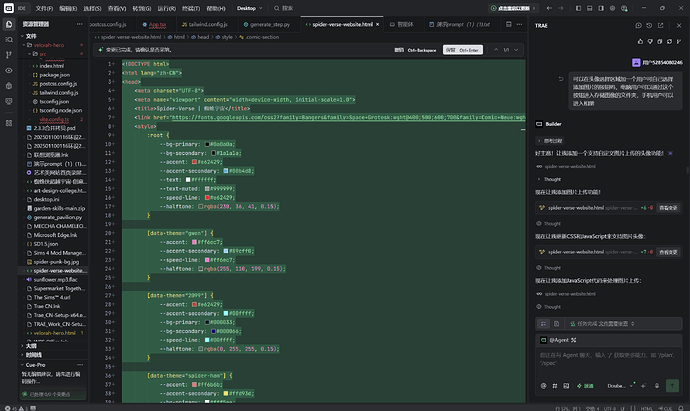Start a new chat in the TRAE panel
The height and width of the screenshot is (411, 690).
[639, 26]
